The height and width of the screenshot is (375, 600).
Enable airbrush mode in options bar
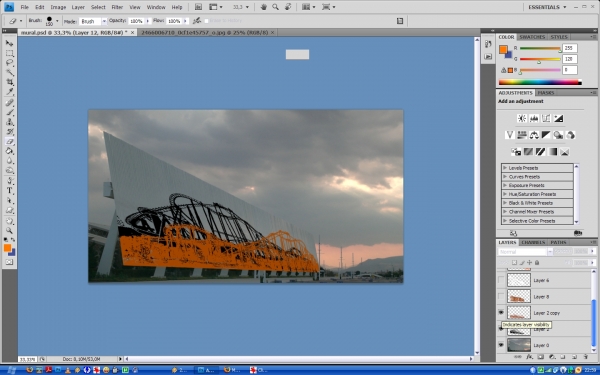[197, 21]
